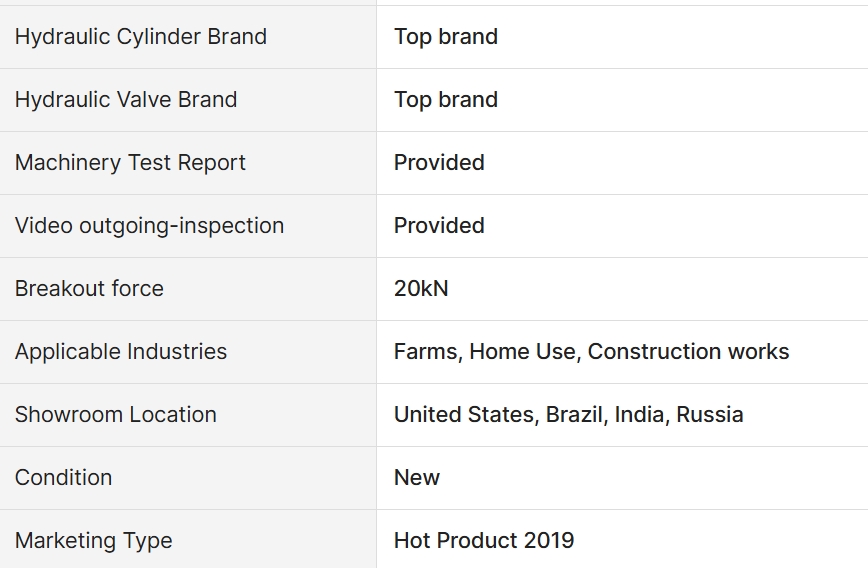The image size is (868, 568).
Task: Click the Video outgoing-inspection label
Action: 149,226
